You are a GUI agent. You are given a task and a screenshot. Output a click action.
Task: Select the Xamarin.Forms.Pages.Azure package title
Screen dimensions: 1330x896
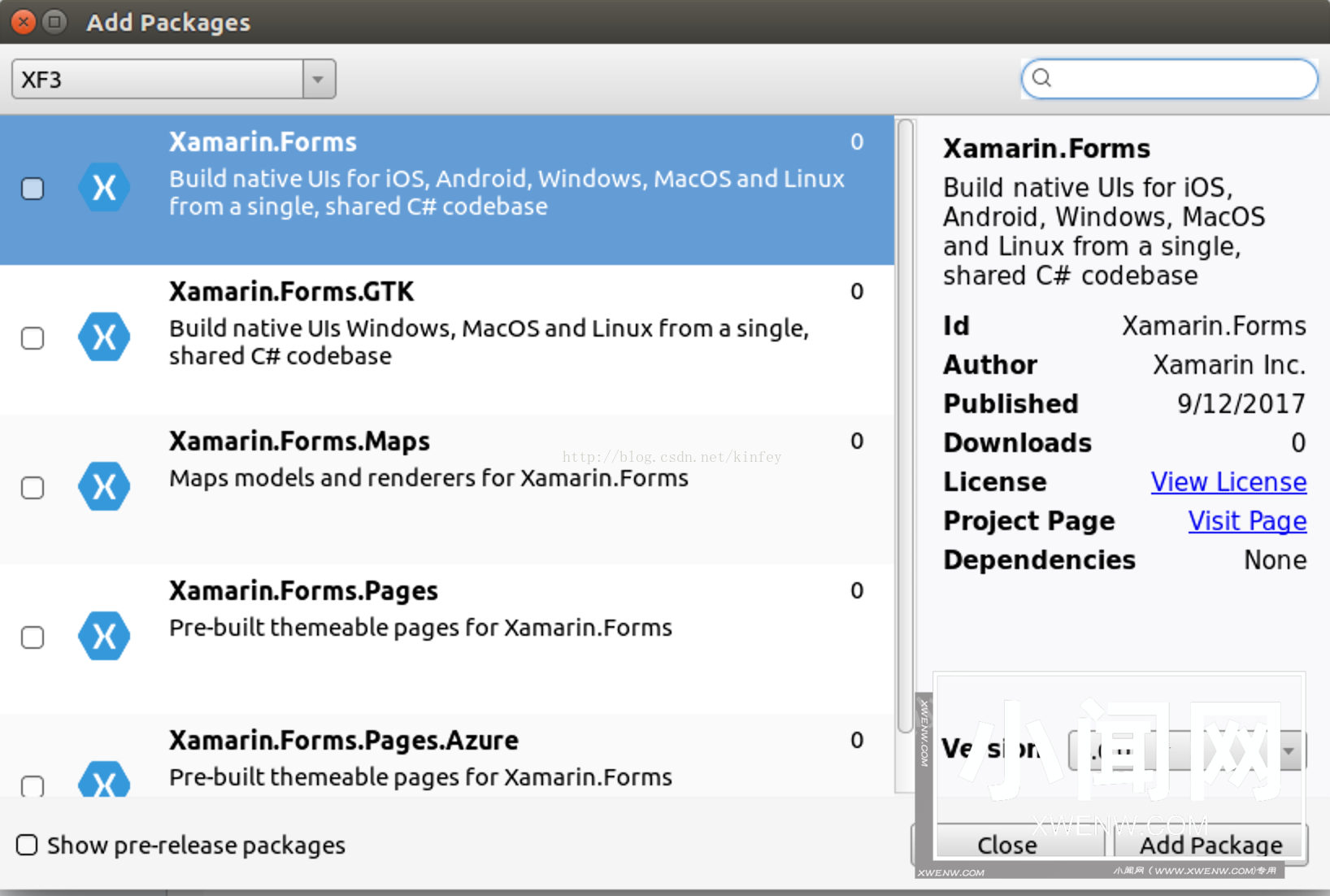click(x=344, y=741)
